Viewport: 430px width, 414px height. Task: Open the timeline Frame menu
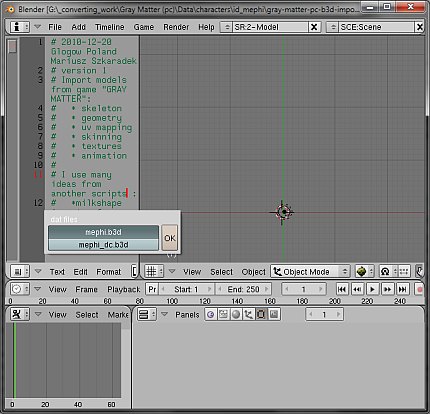pyautogui.click(x=86, y=289)
